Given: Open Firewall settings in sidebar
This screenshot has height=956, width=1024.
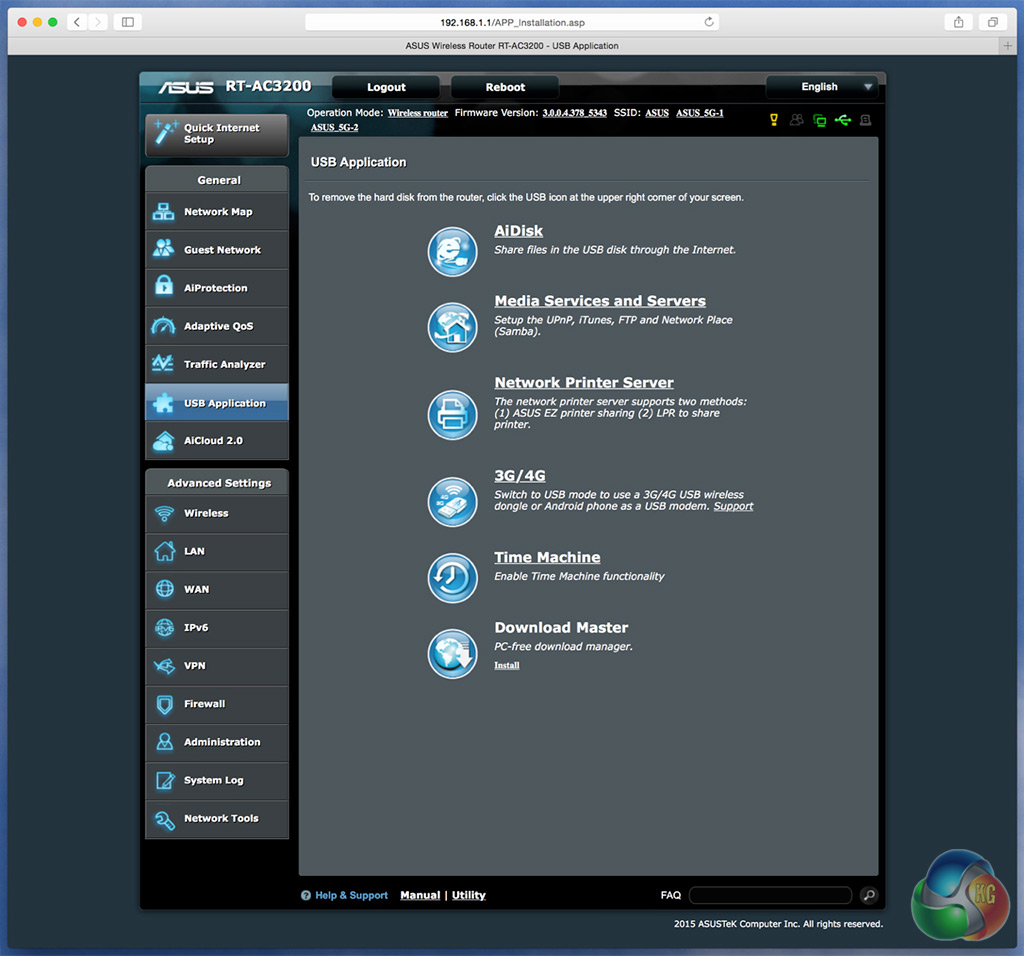Looking at the screenshot, I should 217,704.
